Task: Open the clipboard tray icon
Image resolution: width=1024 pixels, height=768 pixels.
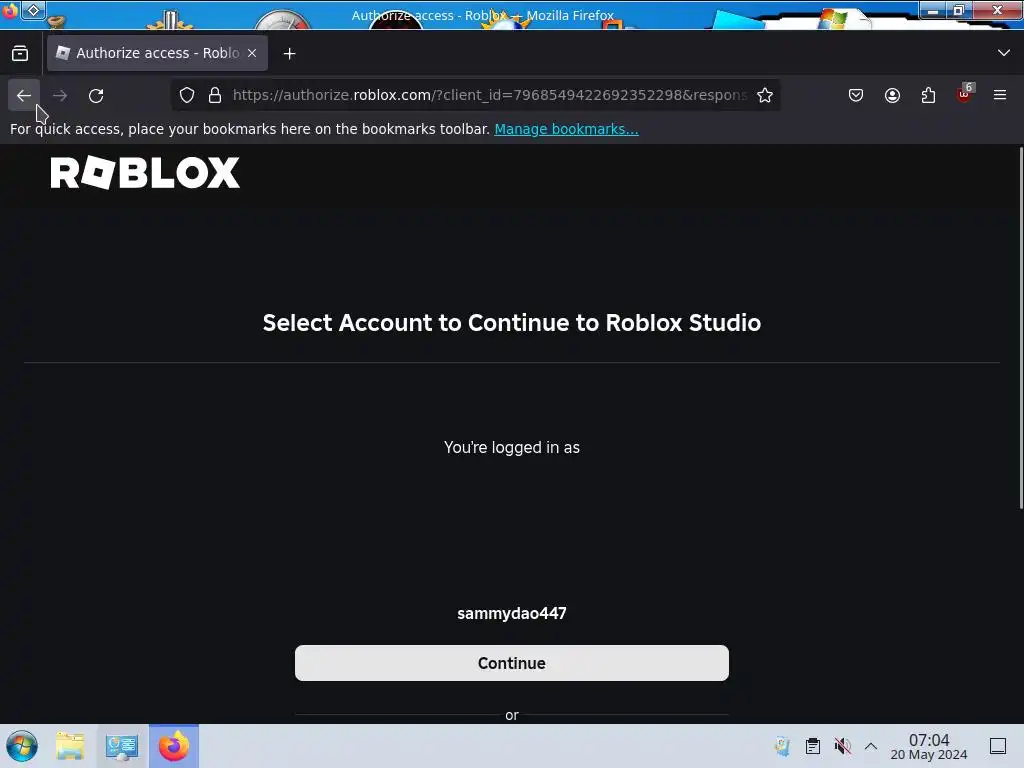Action: 812,746
